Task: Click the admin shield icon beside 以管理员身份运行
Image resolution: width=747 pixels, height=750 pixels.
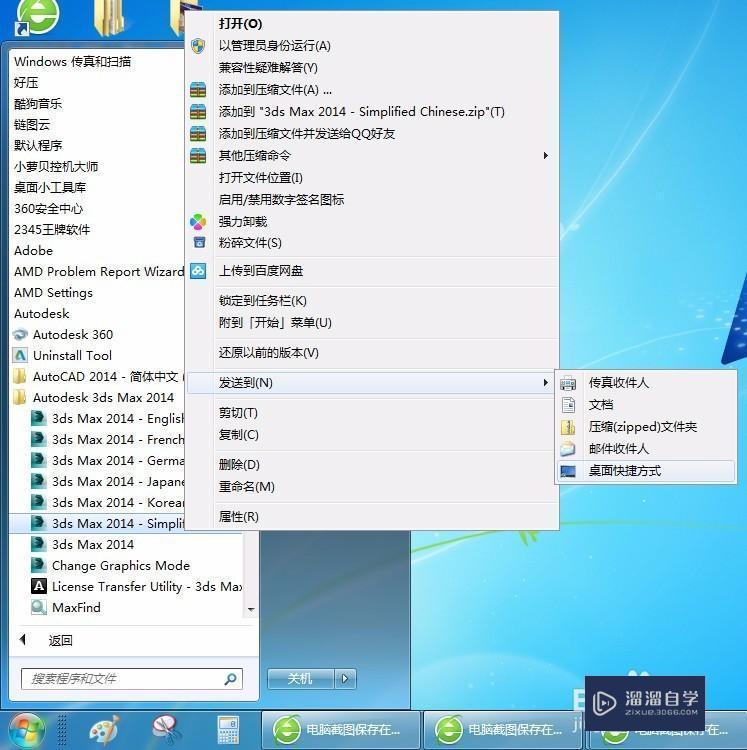Action: 198,46
